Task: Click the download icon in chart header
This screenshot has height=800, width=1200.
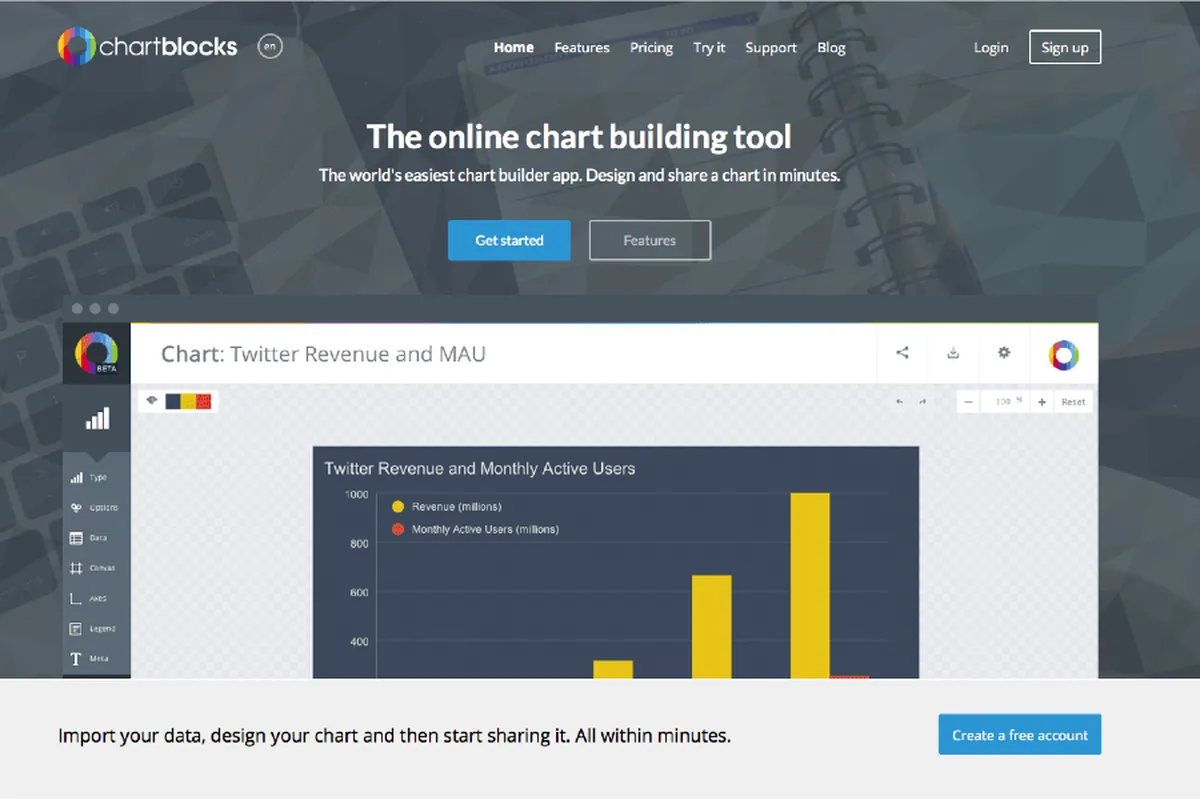Action: coord(953,352)
